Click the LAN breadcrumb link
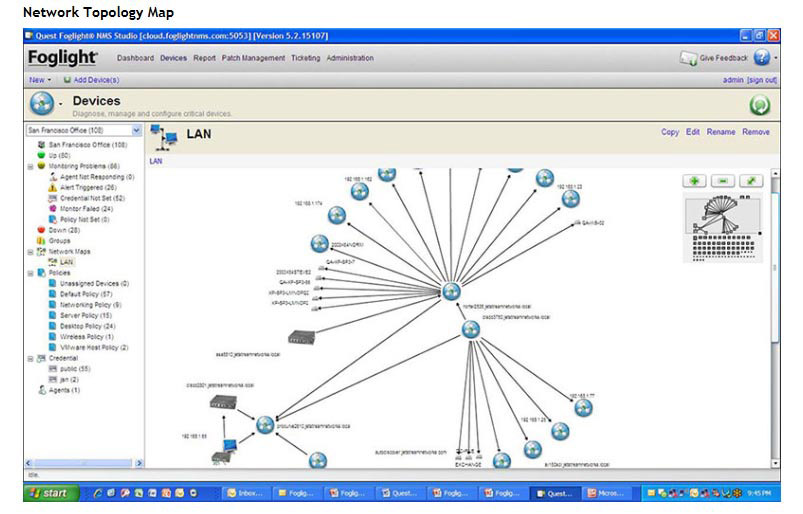This screenshot has height=514, width=803. coord(156,161)
